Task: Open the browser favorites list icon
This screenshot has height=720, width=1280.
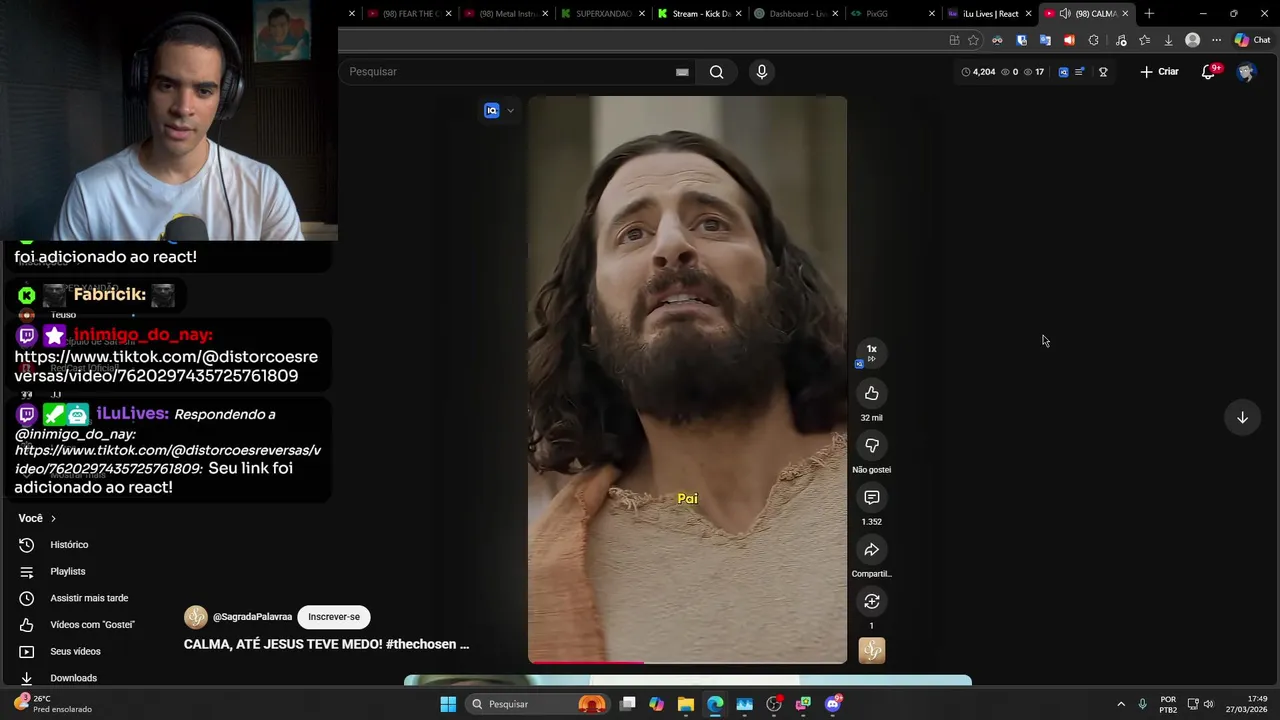Action: coord(1144,40)
